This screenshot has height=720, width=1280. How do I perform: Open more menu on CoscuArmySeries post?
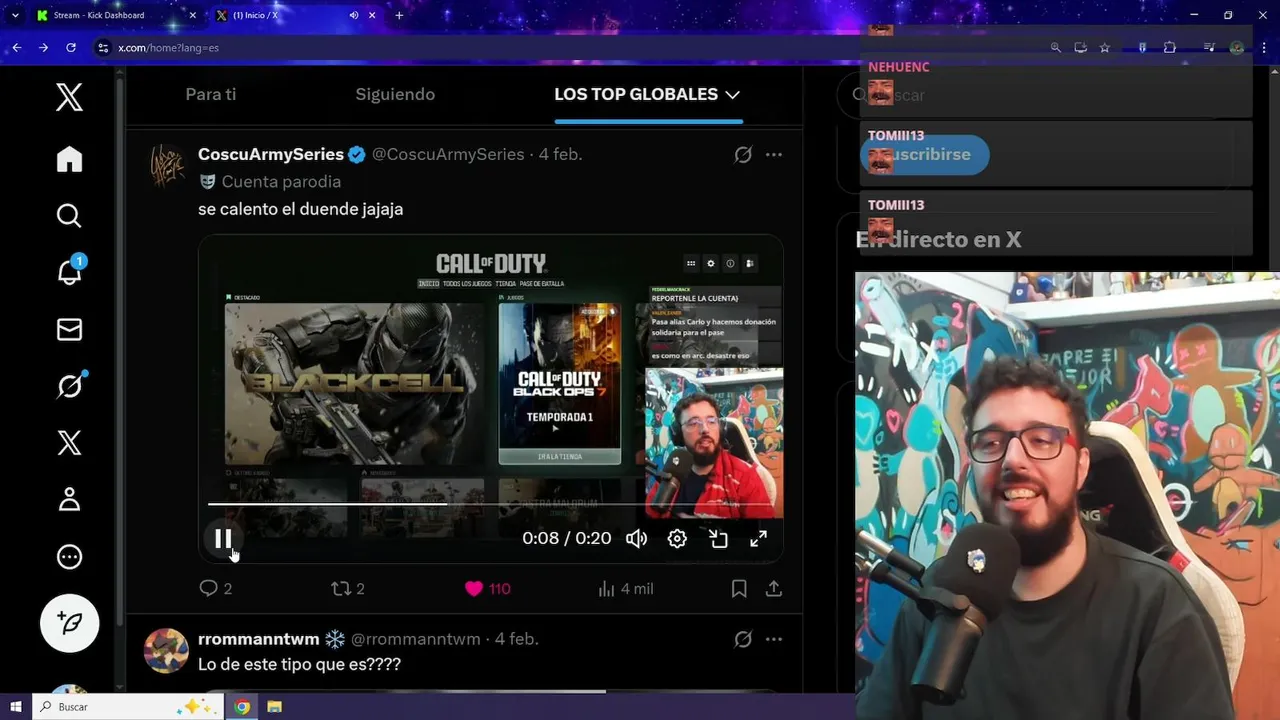pyautogui.click(x=773, y=154)
